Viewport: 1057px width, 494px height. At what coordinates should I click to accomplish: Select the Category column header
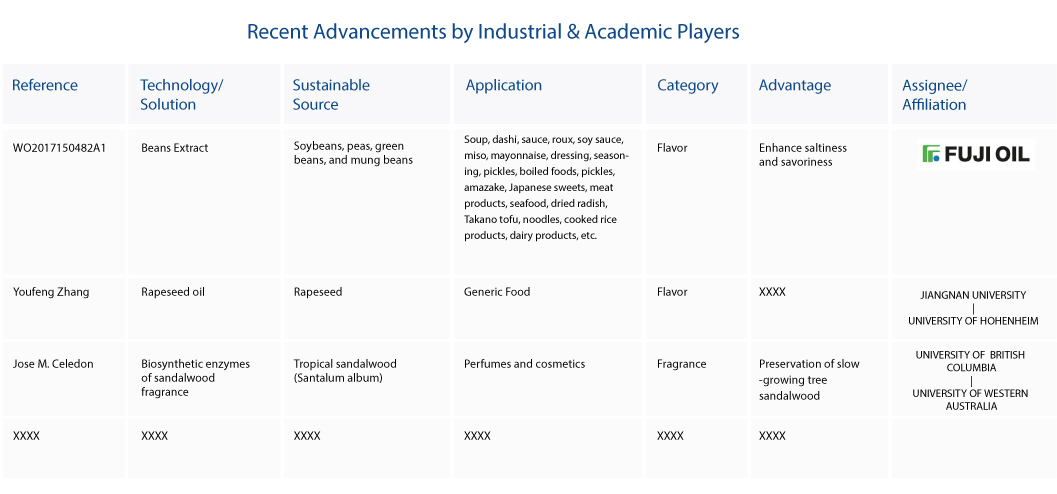tap(688, 86)
